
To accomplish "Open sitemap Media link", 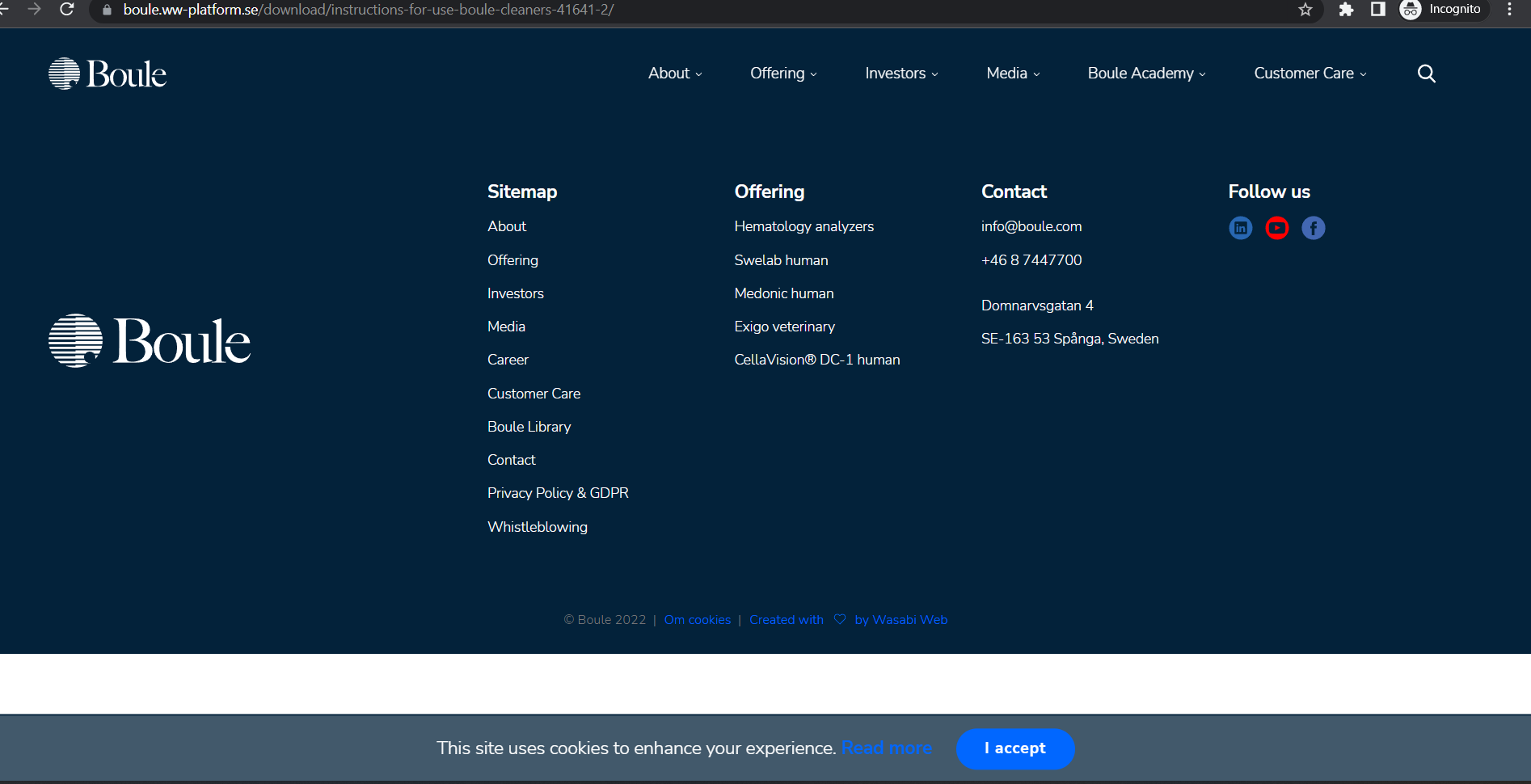I will (506, 327).
